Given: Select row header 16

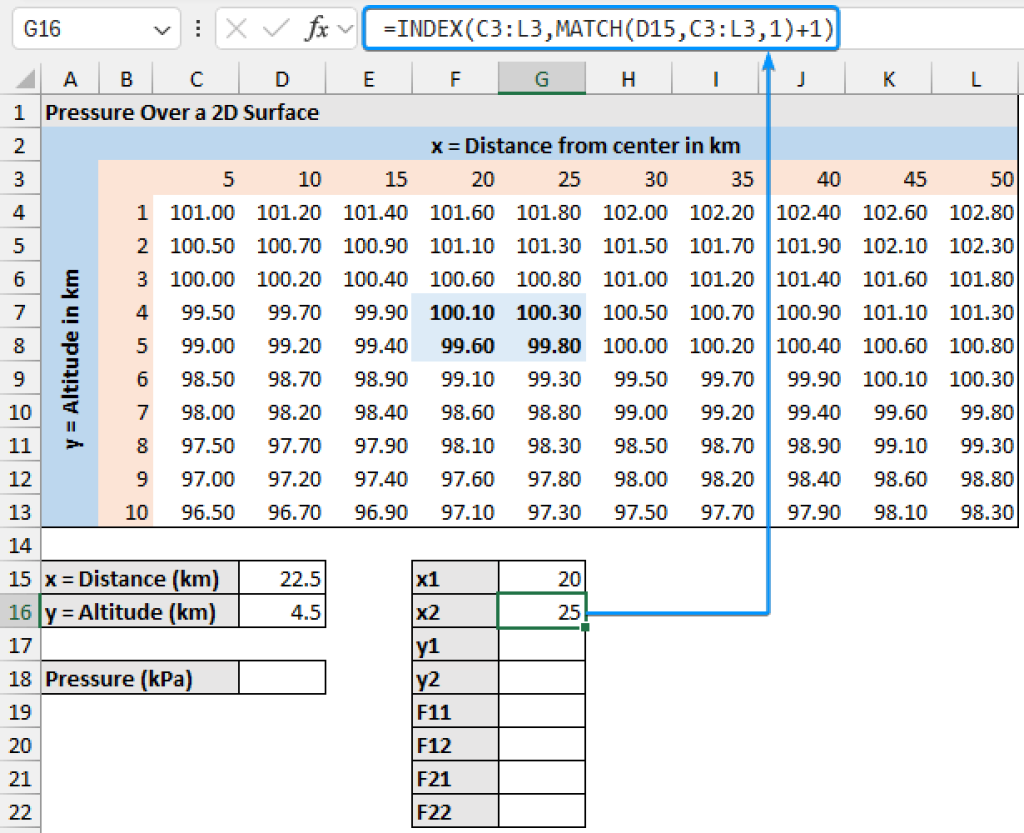Looking at the screenshot, I should (20, 611).
